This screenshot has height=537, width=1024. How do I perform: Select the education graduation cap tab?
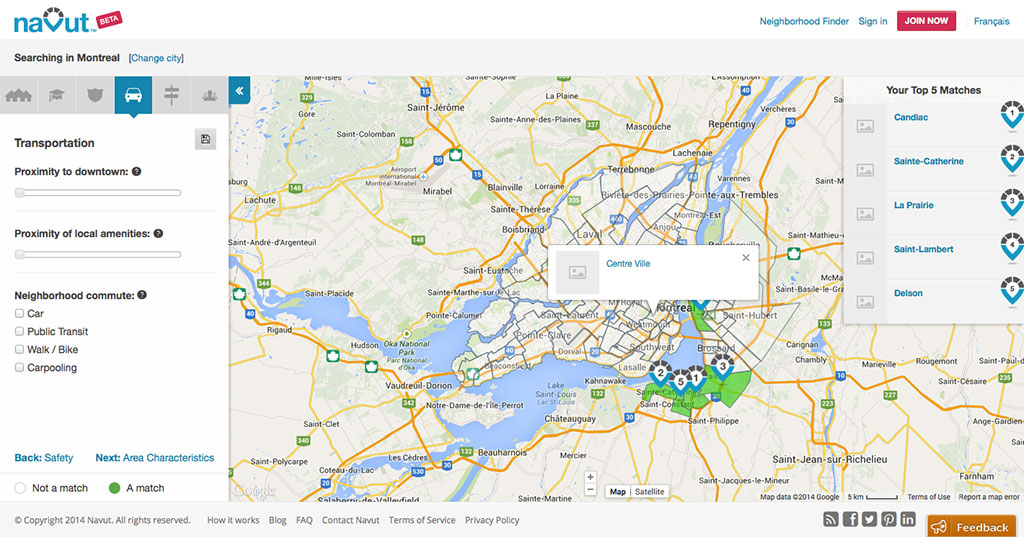pos(57,95)
